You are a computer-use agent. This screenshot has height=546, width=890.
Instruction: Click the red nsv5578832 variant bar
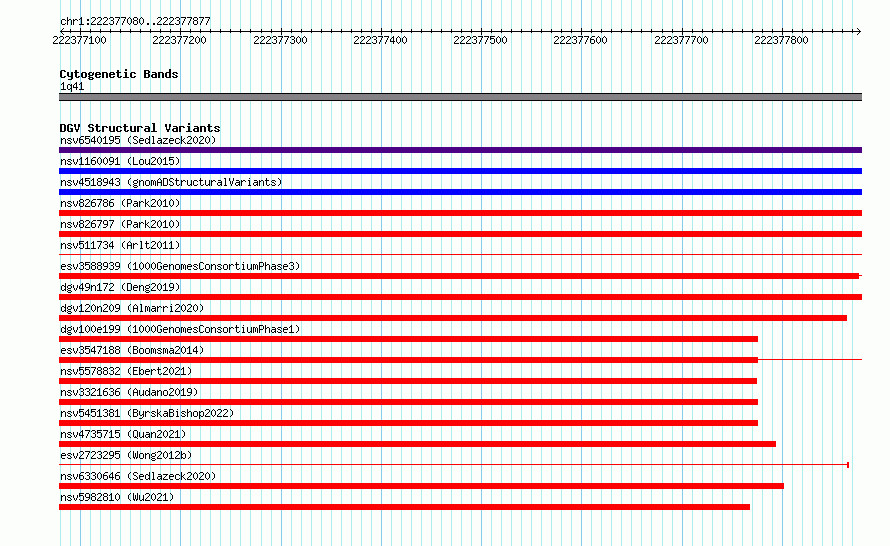click(x=408, y=381)
